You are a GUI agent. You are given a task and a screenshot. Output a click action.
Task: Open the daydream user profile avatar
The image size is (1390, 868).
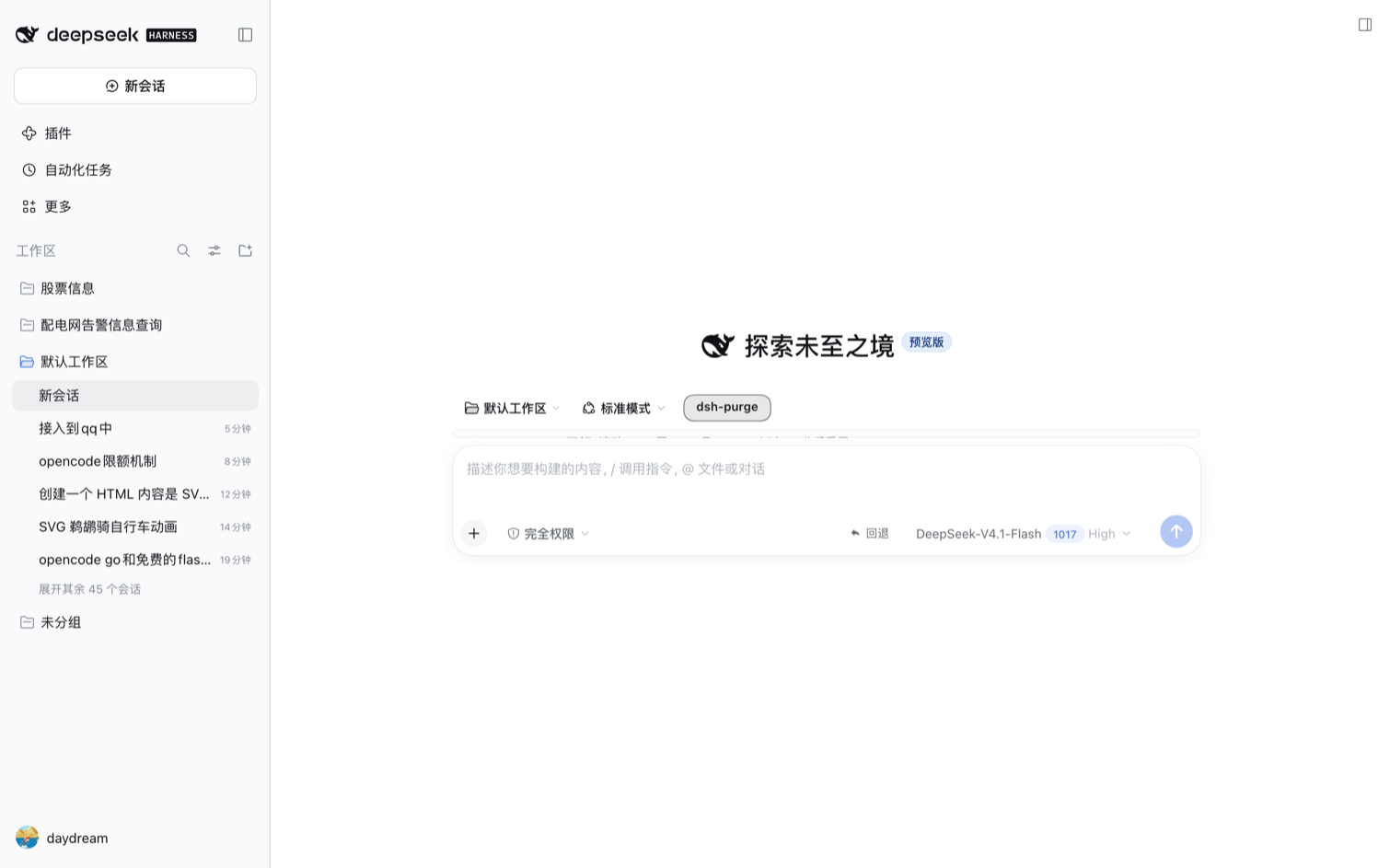[x=28, y=838]
